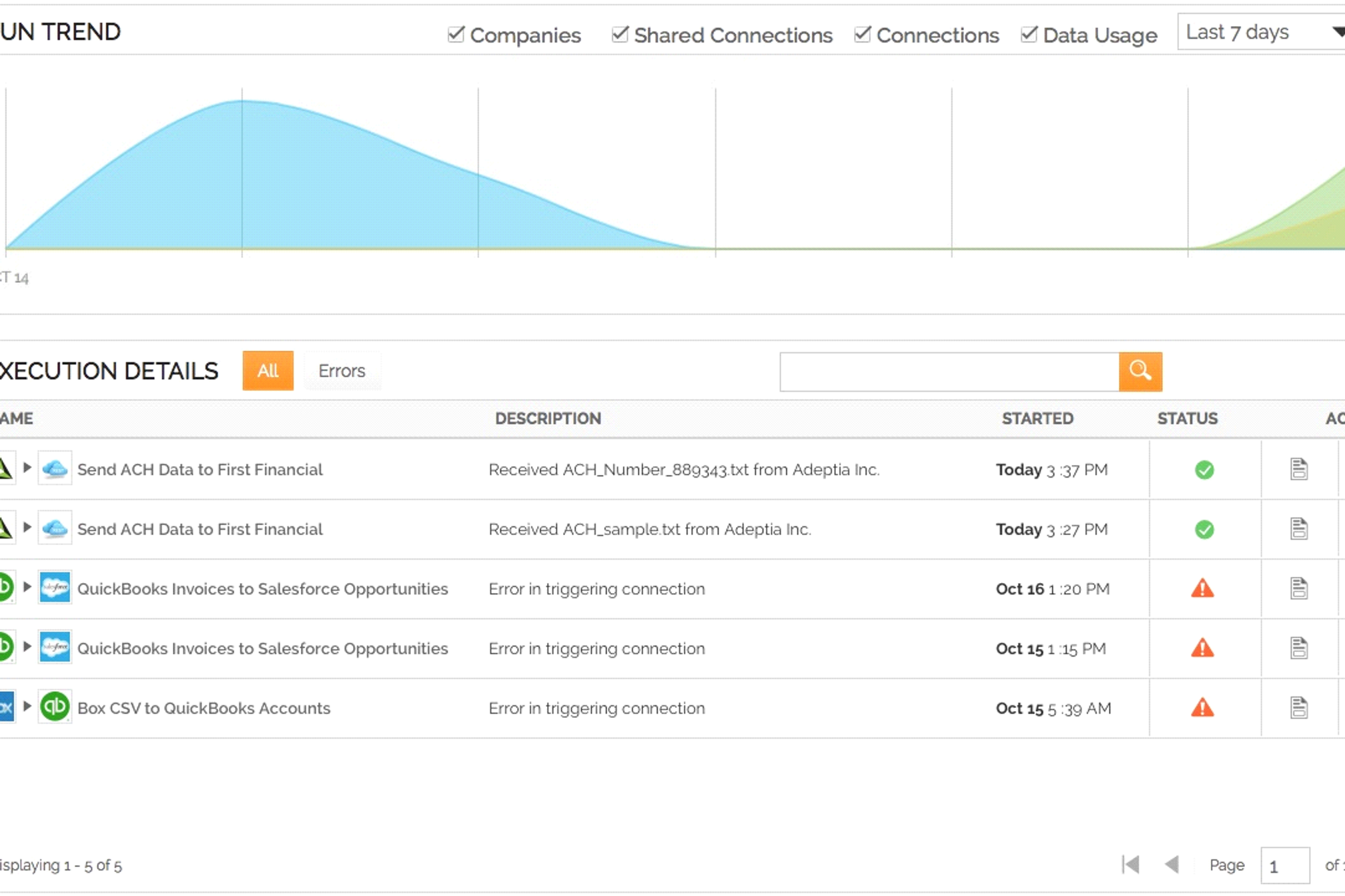Click Salesforce icon in Oct 16 row
This screenshot has height=896, width=1345.
(55, 588)
